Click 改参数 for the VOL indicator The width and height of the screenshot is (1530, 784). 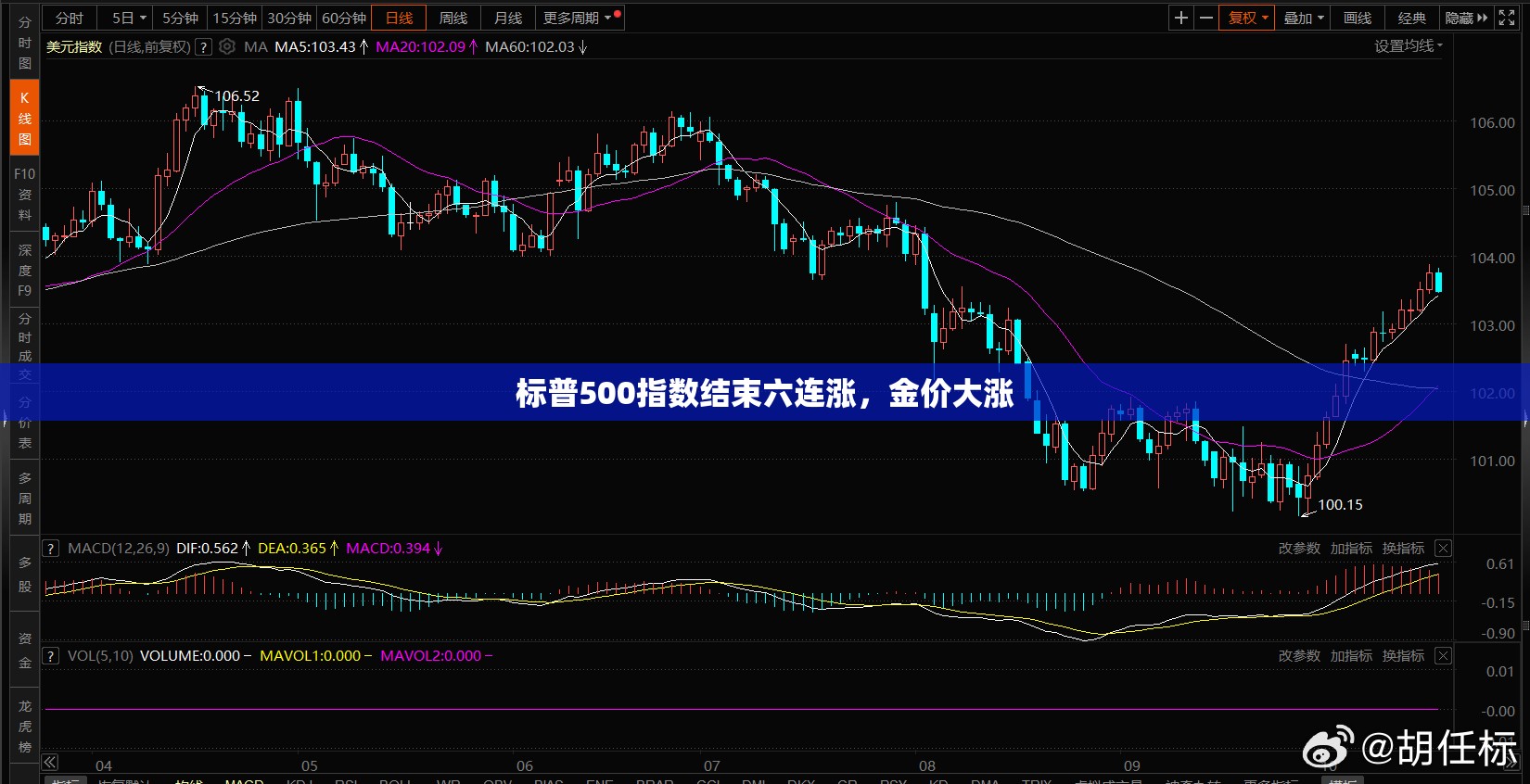click(1299, 656)
